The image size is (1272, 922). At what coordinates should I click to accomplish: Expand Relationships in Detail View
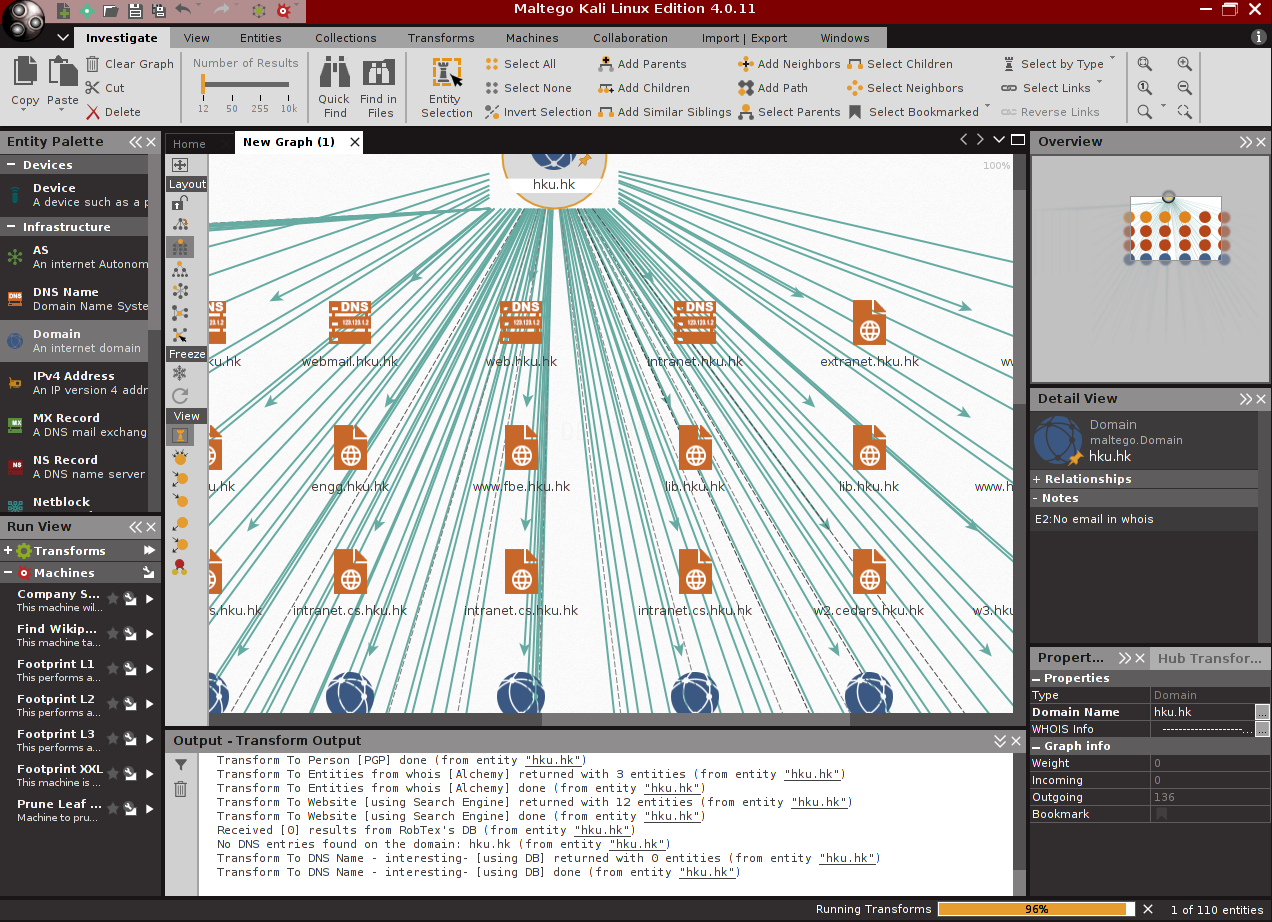pyautogui.click(x=1037, y=479)
